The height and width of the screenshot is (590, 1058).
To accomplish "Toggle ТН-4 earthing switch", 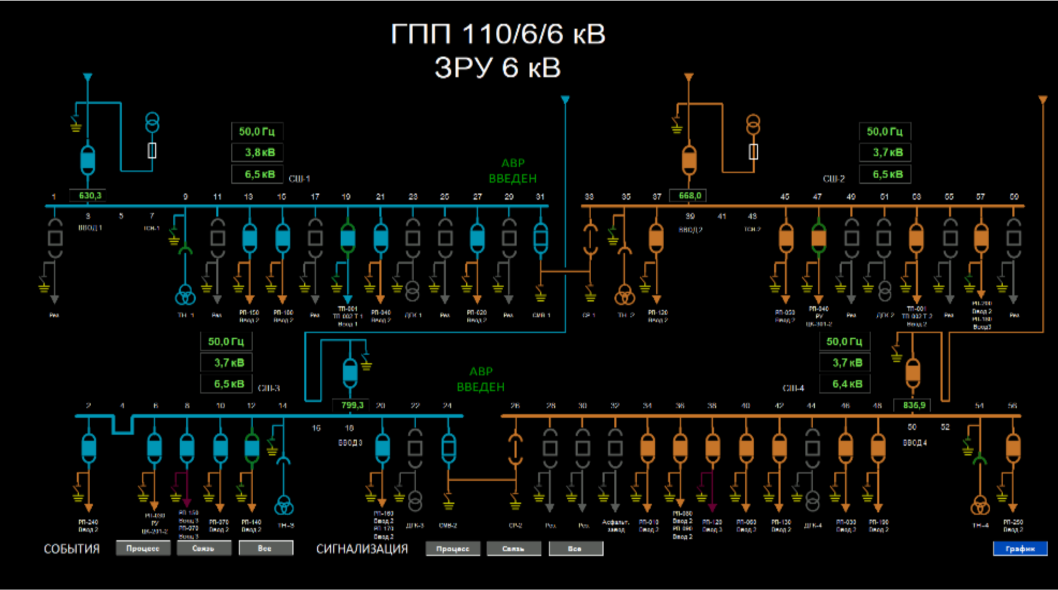I will (968, 448).
